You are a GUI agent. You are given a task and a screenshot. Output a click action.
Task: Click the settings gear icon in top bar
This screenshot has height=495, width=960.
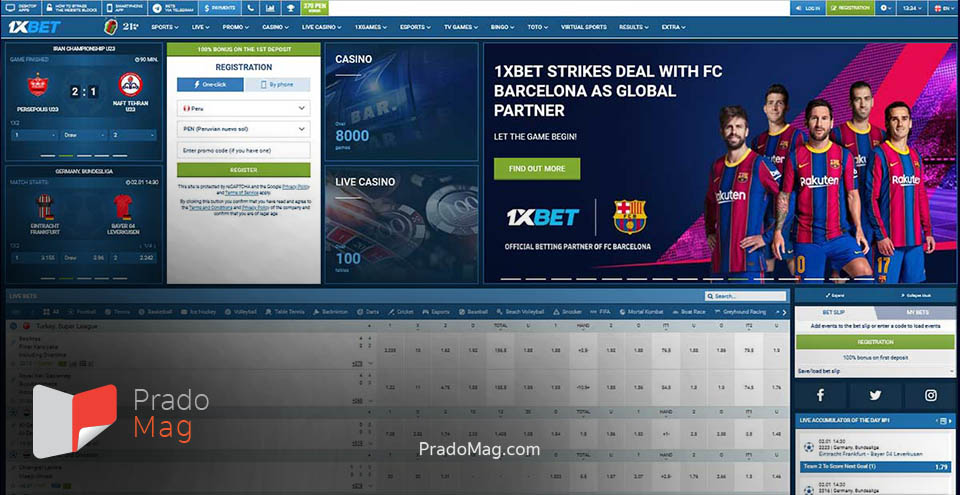click(x=887, y=7)
